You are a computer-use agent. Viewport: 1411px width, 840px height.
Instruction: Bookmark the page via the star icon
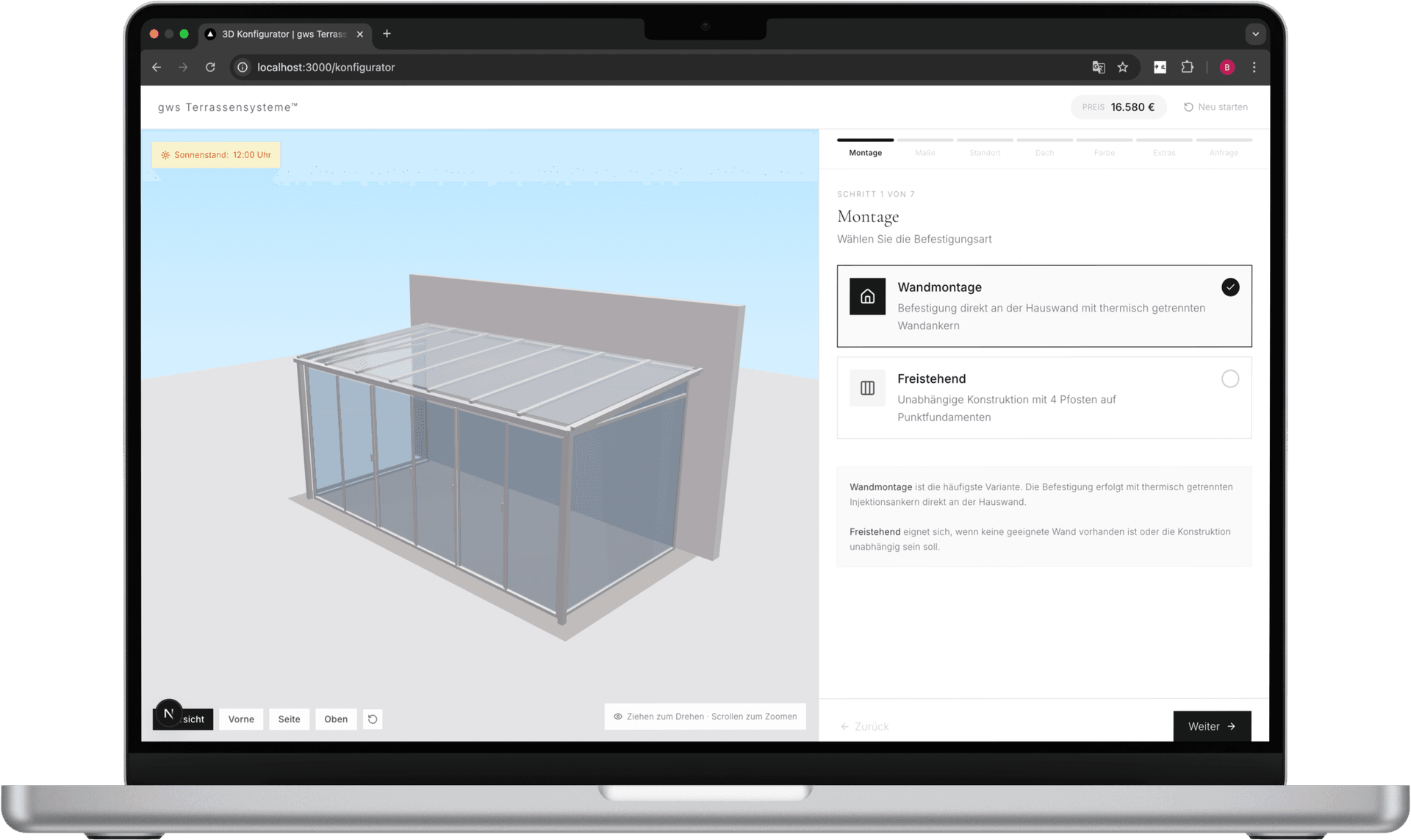tap(1123, 67)
